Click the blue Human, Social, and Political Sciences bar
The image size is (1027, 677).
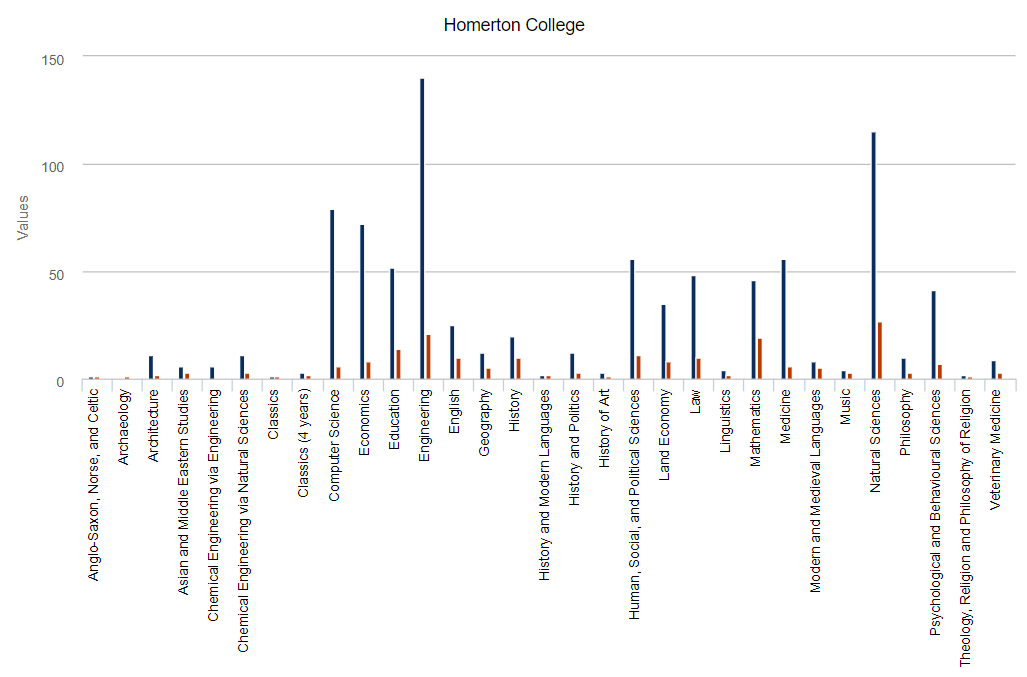tap(633, 320)
